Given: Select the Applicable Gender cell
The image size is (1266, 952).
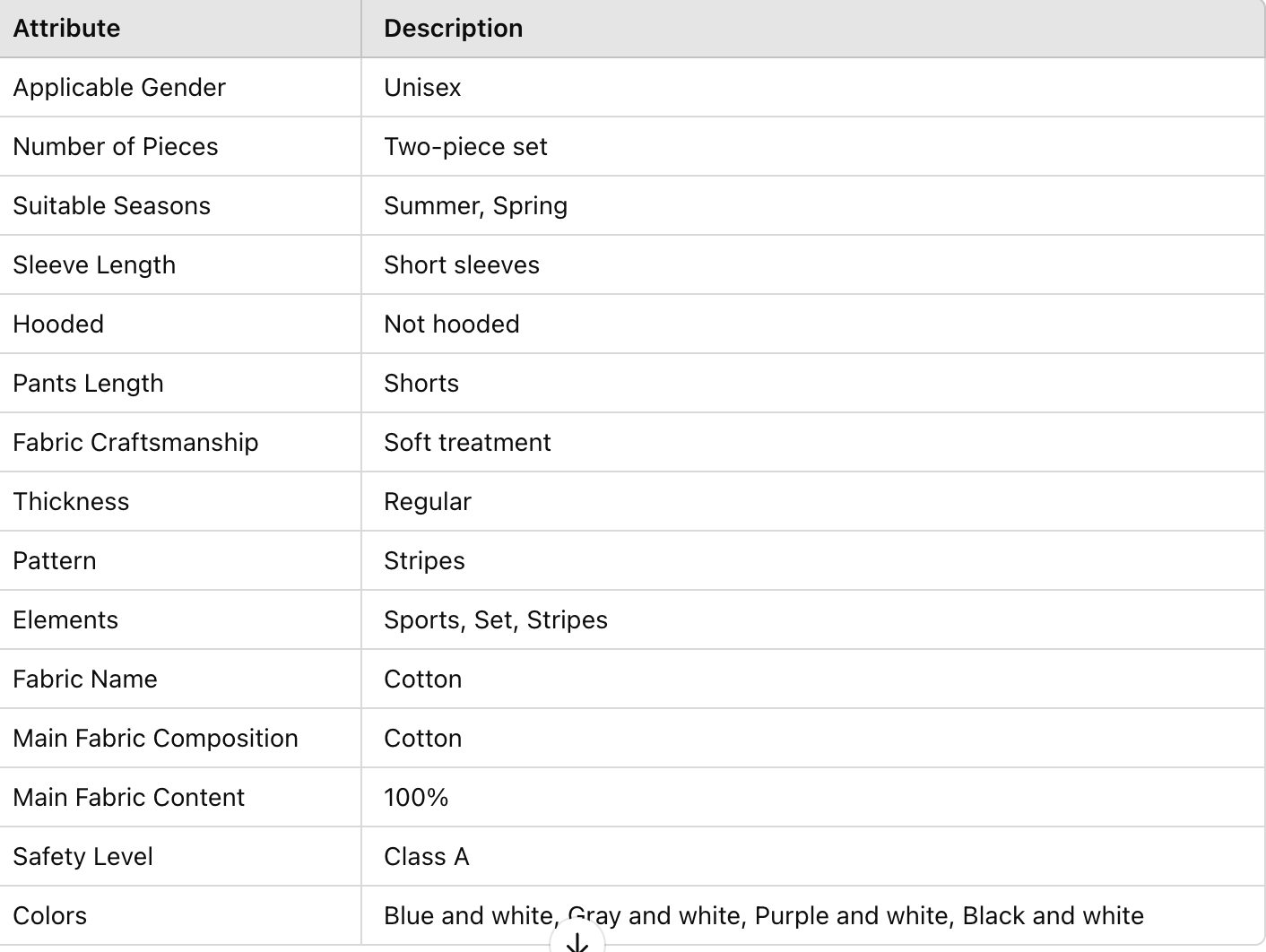Looking at the screenshot, I should point(119,88).
